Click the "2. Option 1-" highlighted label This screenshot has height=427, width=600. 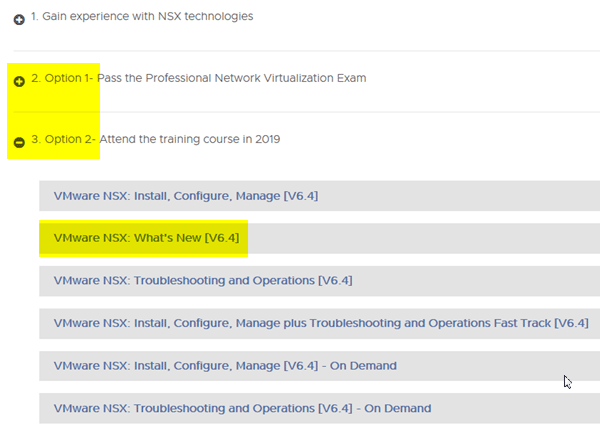[x=62, y=78]
